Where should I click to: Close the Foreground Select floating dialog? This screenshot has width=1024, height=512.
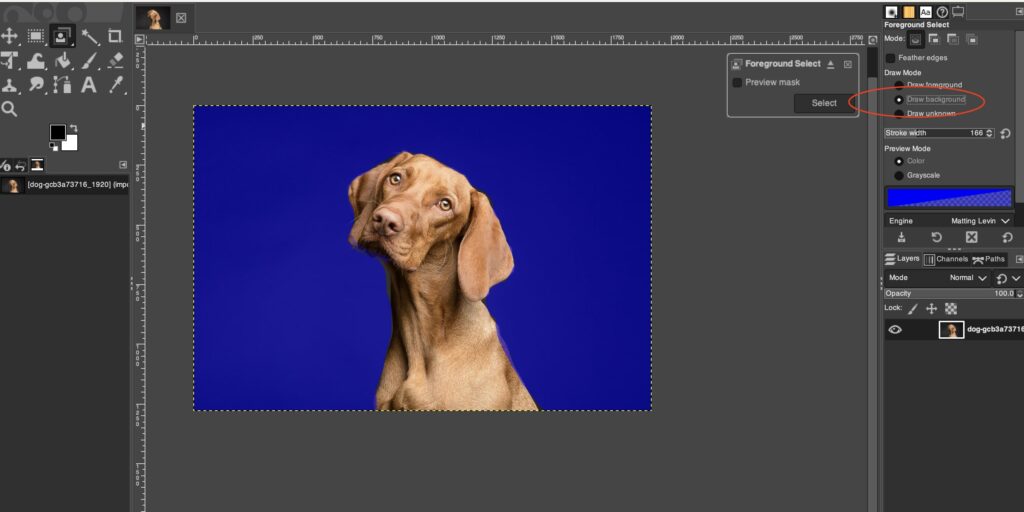848,64
